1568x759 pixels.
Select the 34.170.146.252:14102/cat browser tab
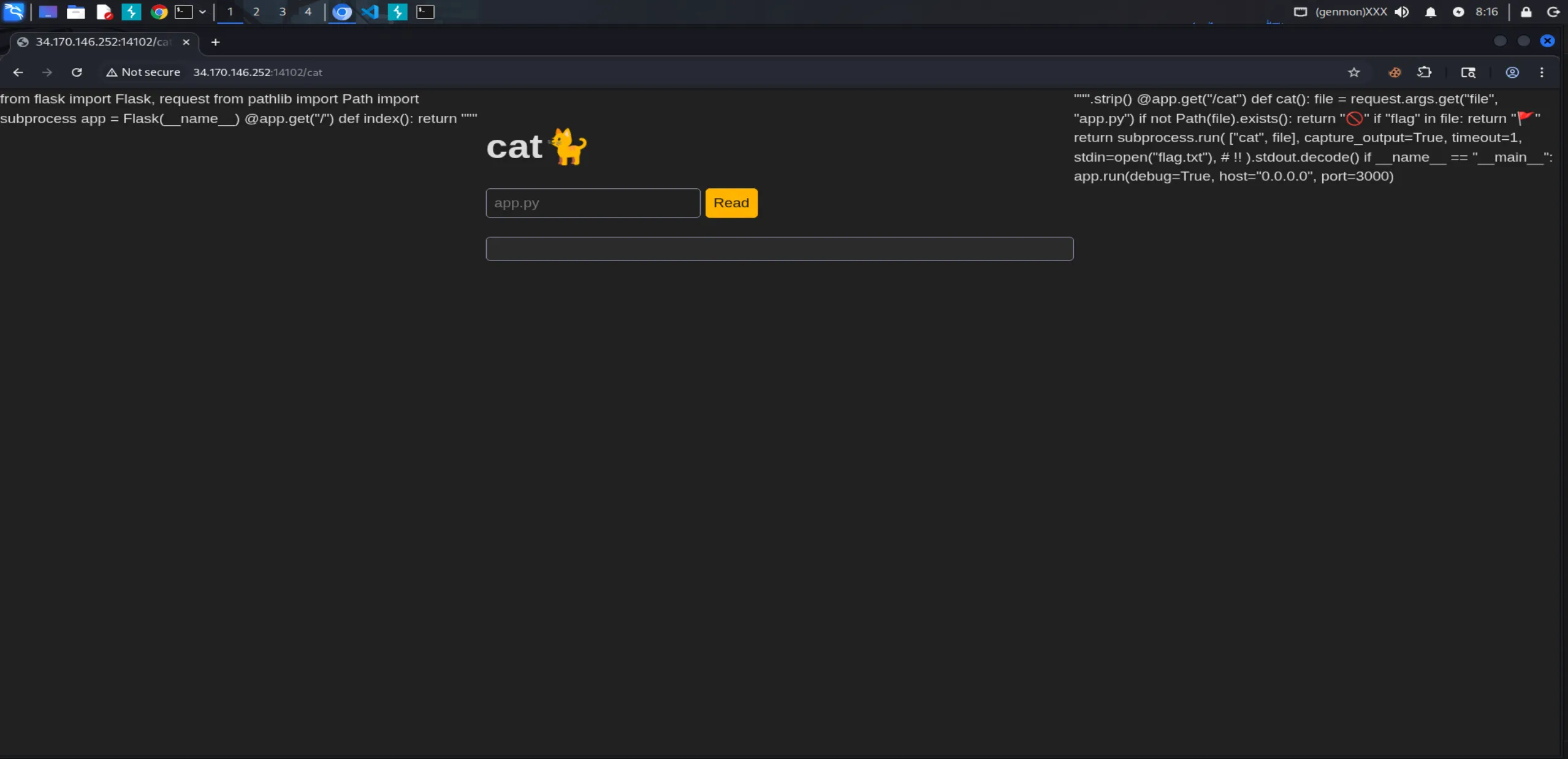point(101,42)
